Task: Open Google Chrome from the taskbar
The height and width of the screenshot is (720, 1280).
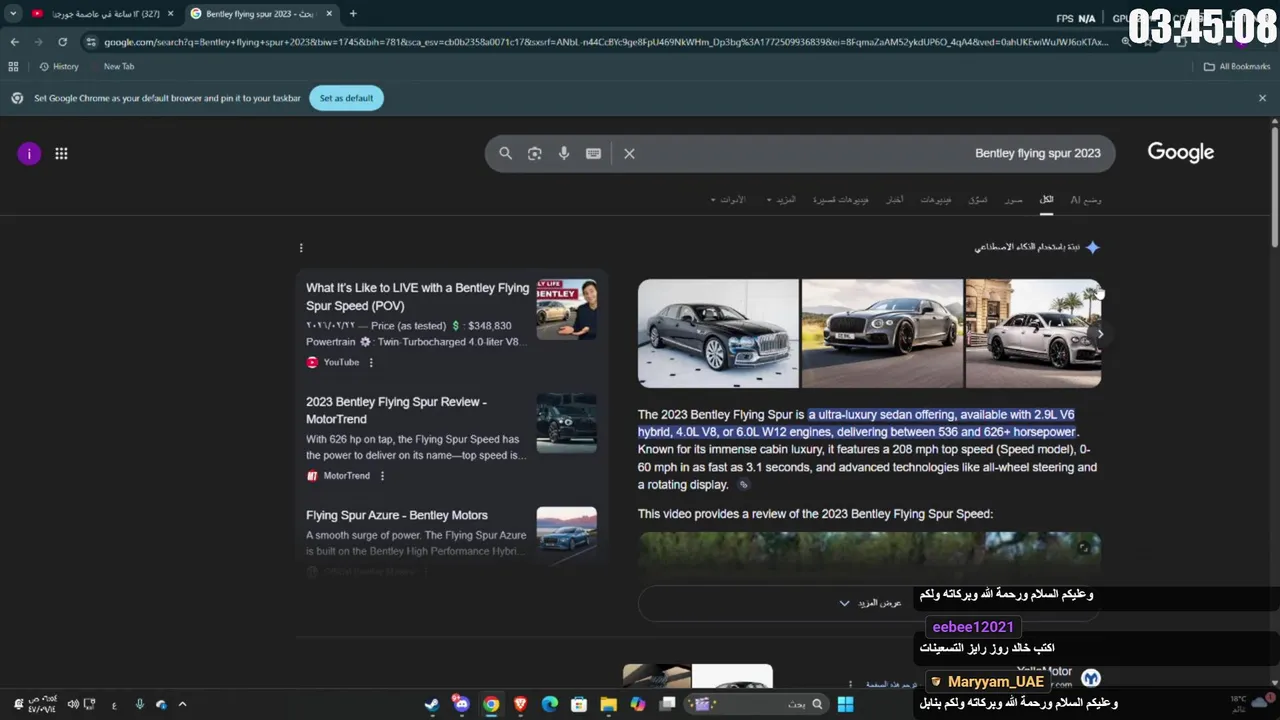Action: coord(491,704)
